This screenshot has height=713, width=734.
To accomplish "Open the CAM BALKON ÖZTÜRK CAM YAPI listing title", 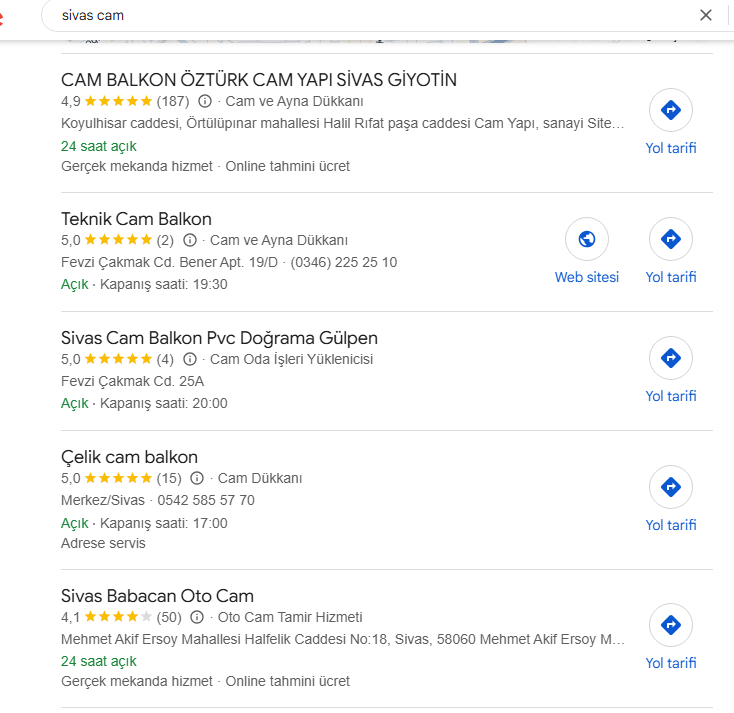I will (x=259, y=80).
